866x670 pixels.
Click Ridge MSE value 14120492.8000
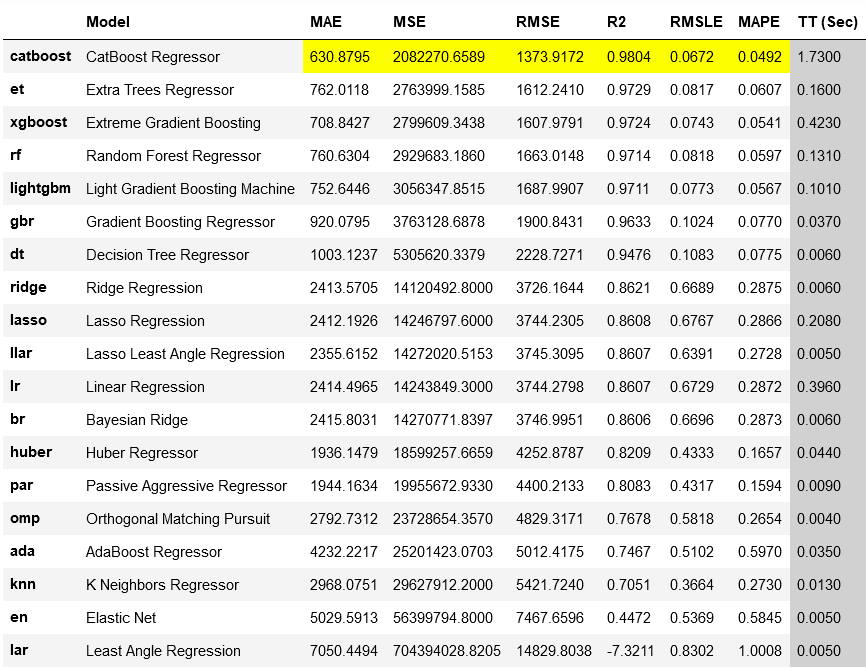443,288
